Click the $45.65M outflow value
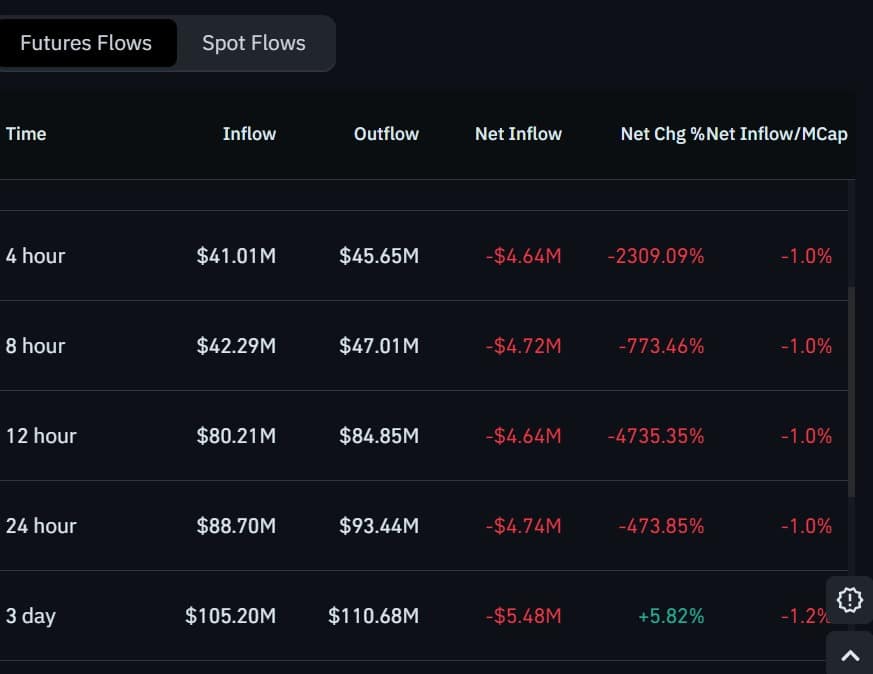Image resolution: width=873 pixels, height=674 pixels. [x=379, y=256]
